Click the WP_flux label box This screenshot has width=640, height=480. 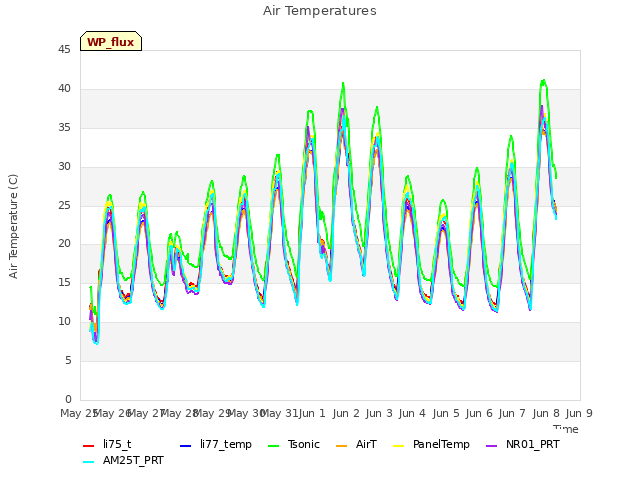(x=111, y=41)
